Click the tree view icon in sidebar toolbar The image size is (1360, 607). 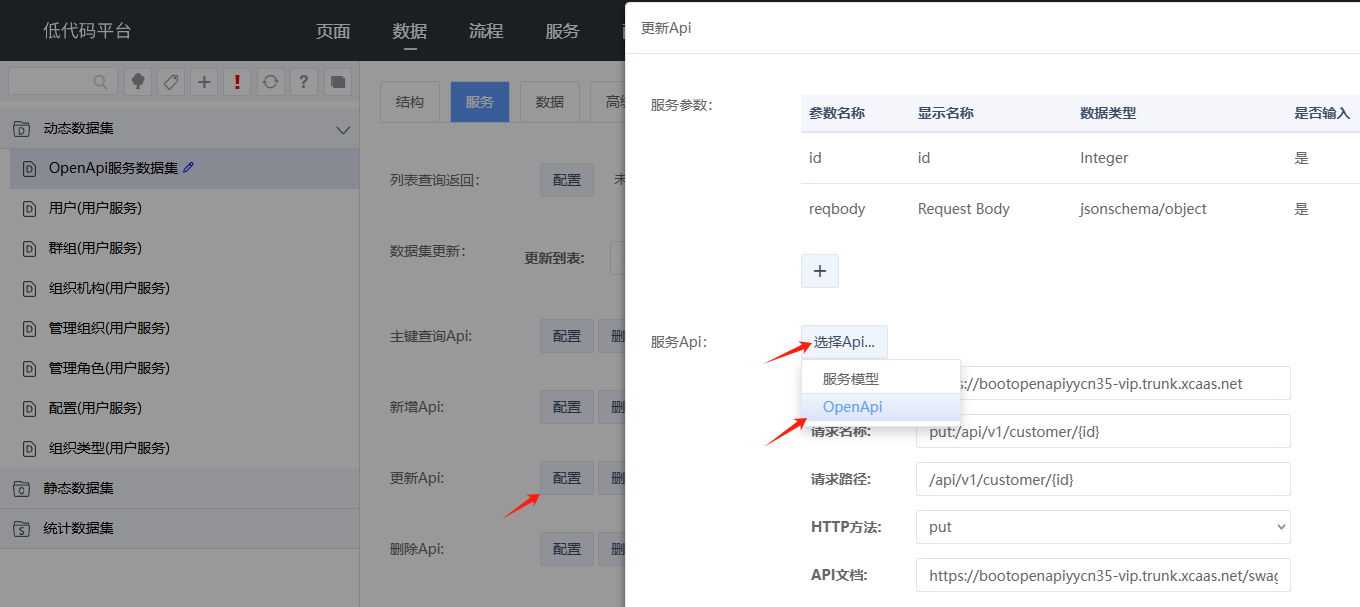pyautogui.click(x=137, y=82)
